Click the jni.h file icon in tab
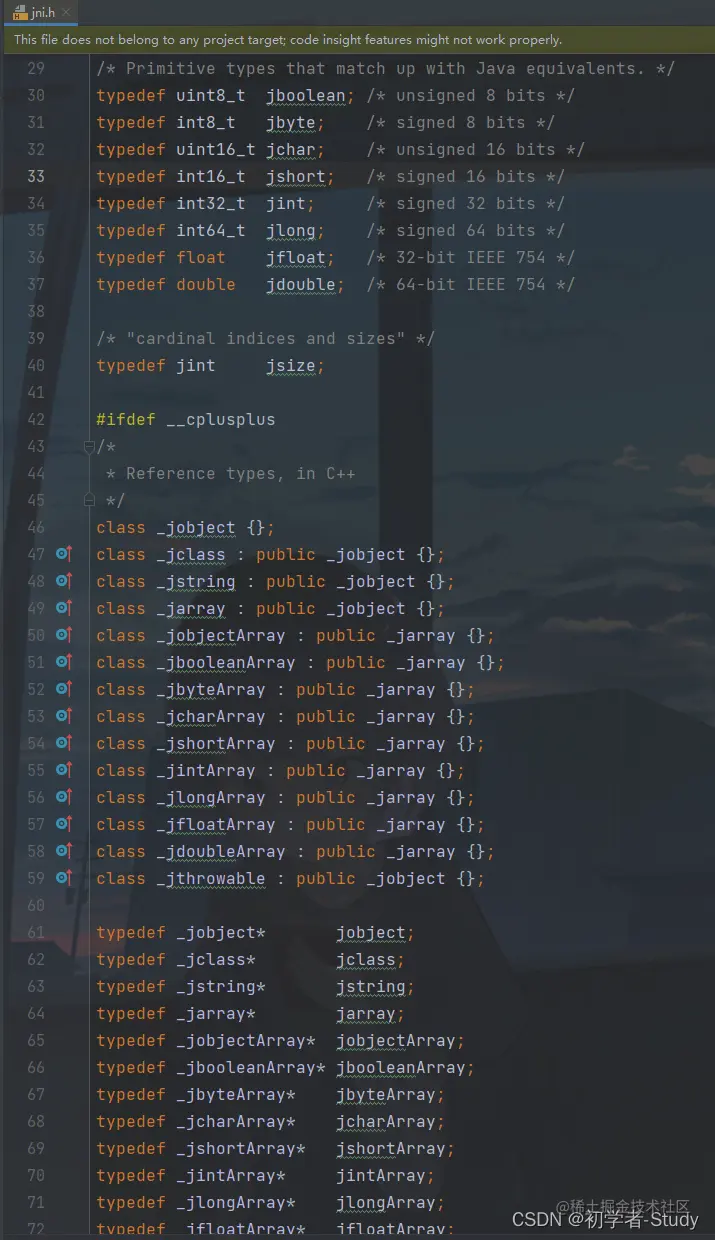 click(x=20, y=13)
